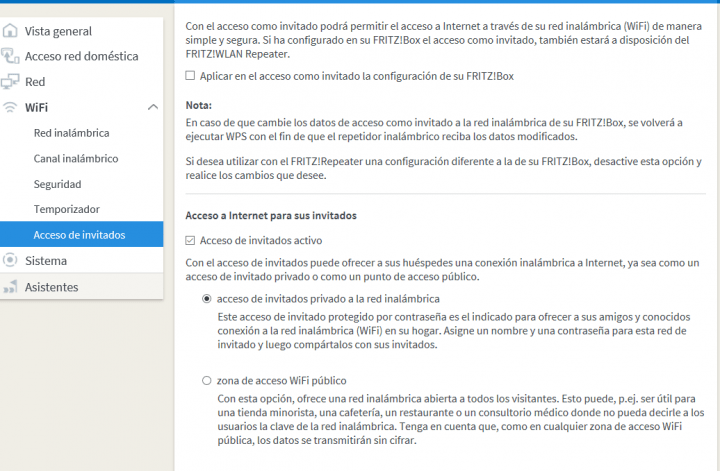
Task: Click the Acceso red doméstica icon
Action: point(10,56)
